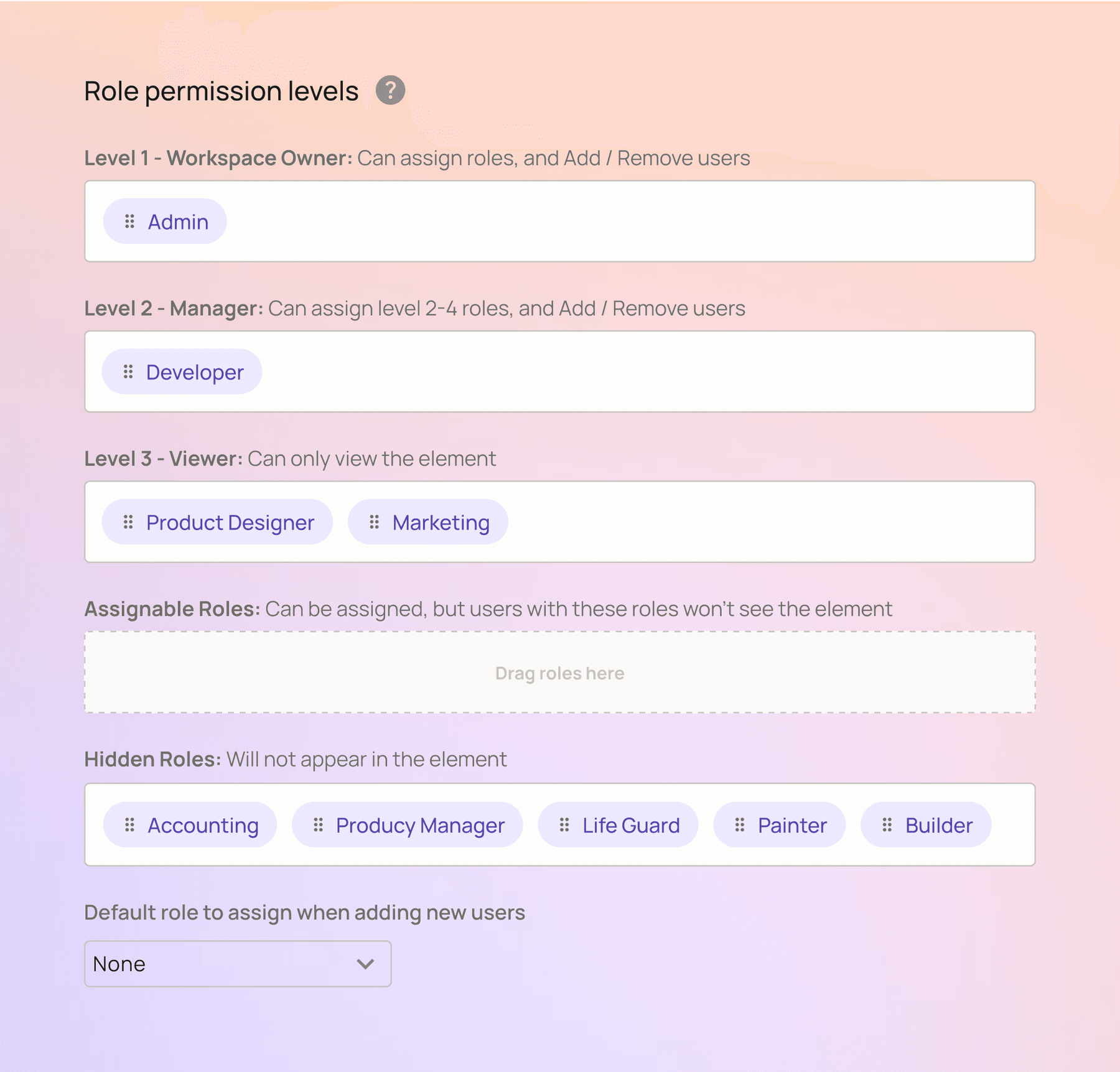Click the Marketing role label
The image size is (1120, 1072).
(441, 523)
